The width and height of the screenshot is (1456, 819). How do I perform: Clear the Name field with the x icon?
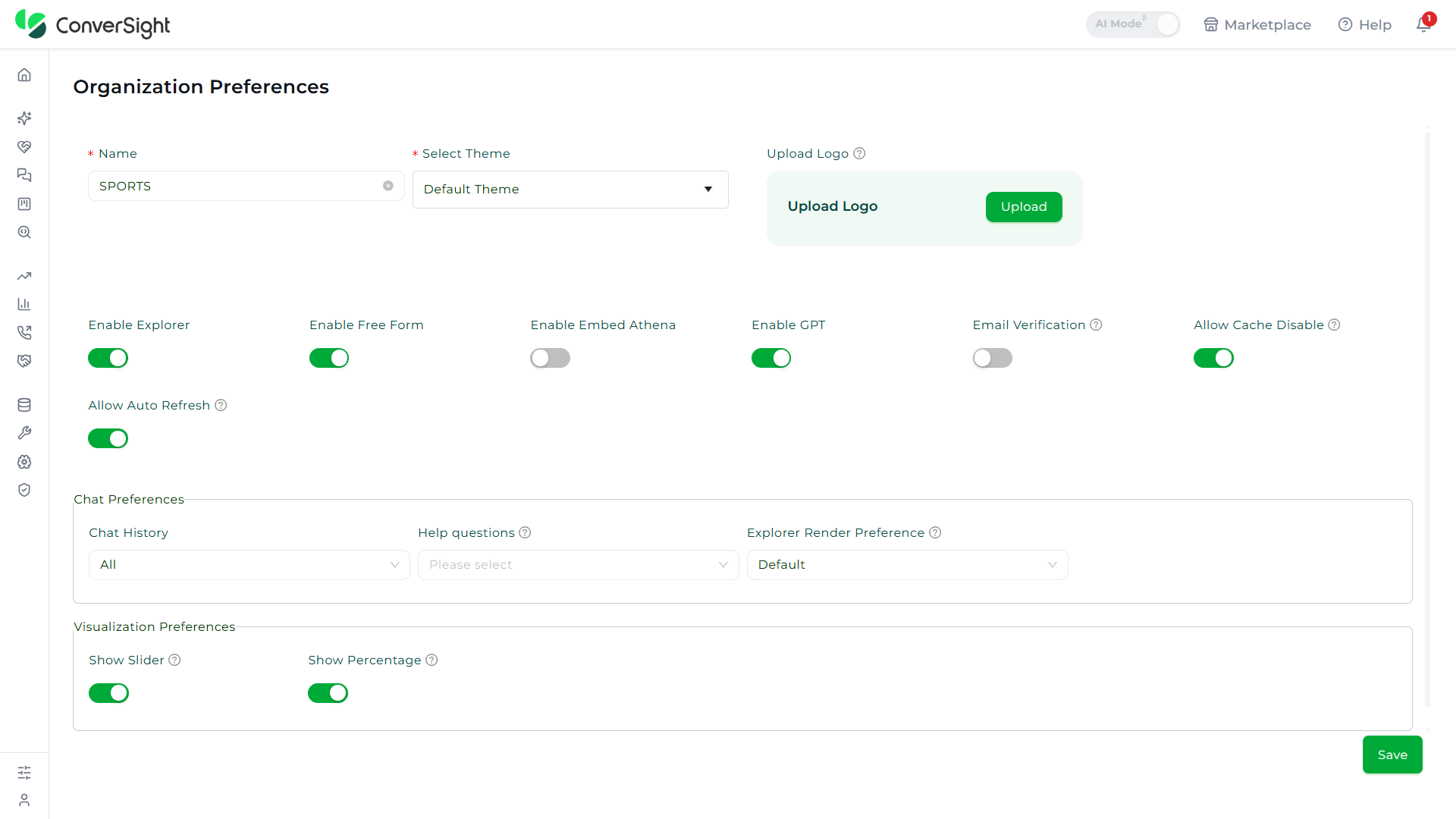pos(388,186)
